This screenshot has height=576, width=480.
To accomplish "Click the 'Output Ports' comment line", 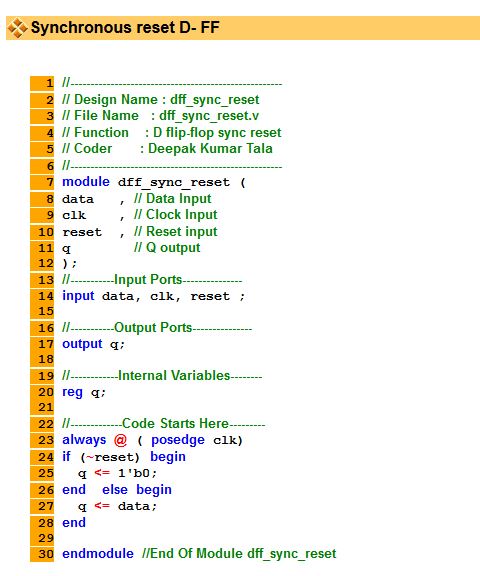I will (157, 328).
